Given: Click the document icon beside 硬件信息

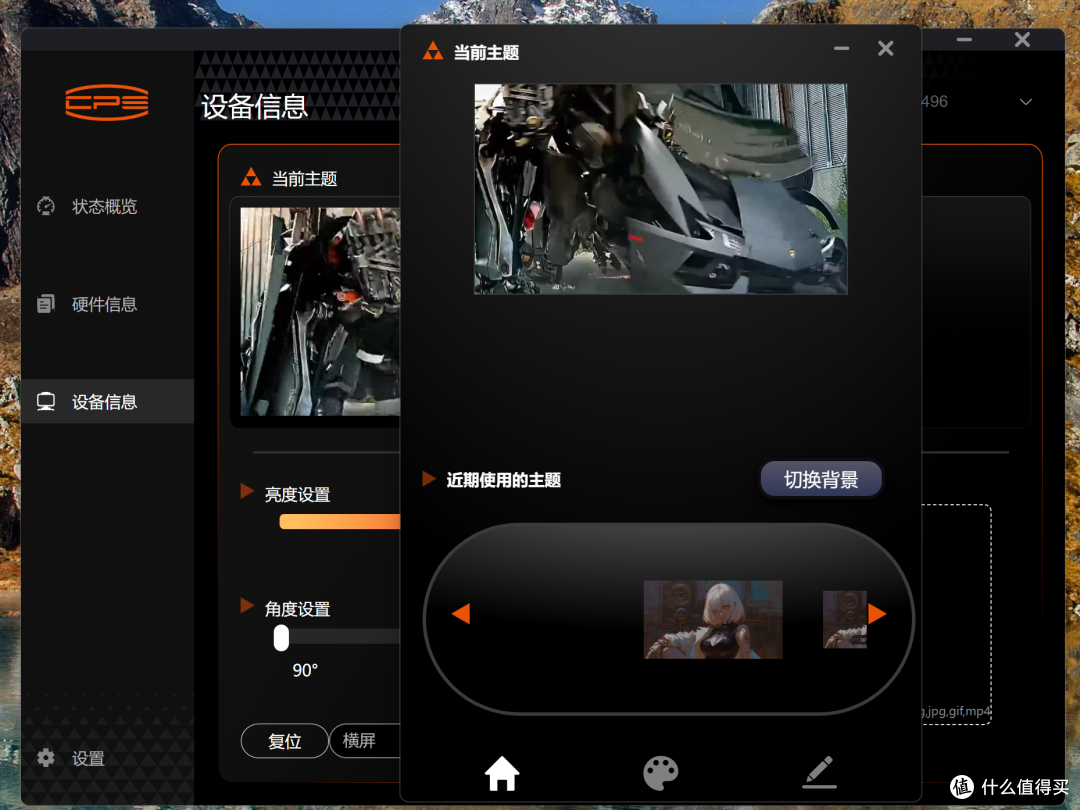Looking at the screenshot, I should [46, 304].
